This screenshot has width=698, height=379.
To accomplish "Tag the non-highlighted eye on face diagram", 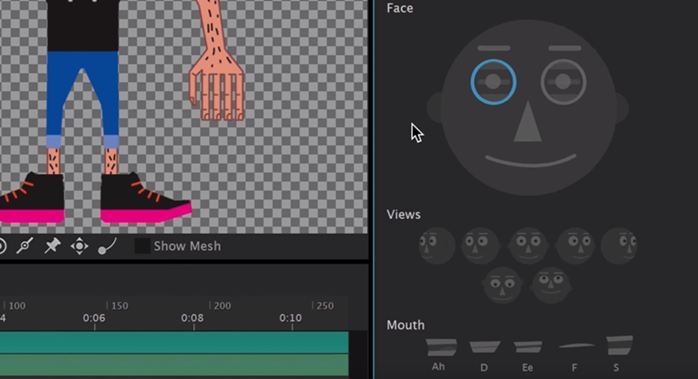I will pyautogui.click(x=563, y=82).
